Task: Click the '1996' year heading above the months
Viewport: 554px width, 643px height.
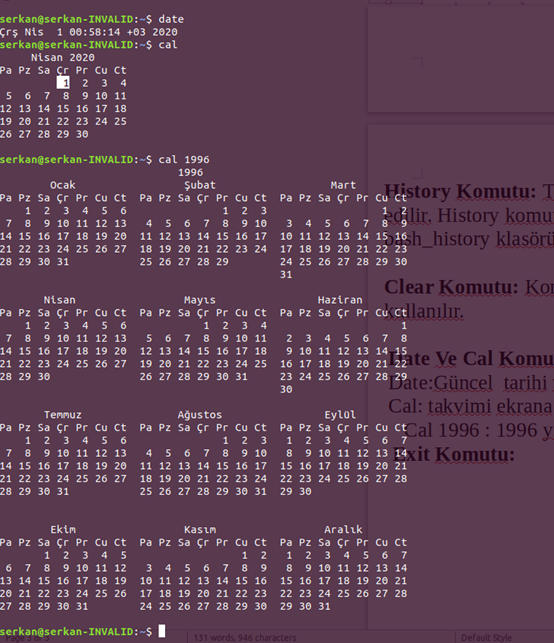Action: (190, 172)
